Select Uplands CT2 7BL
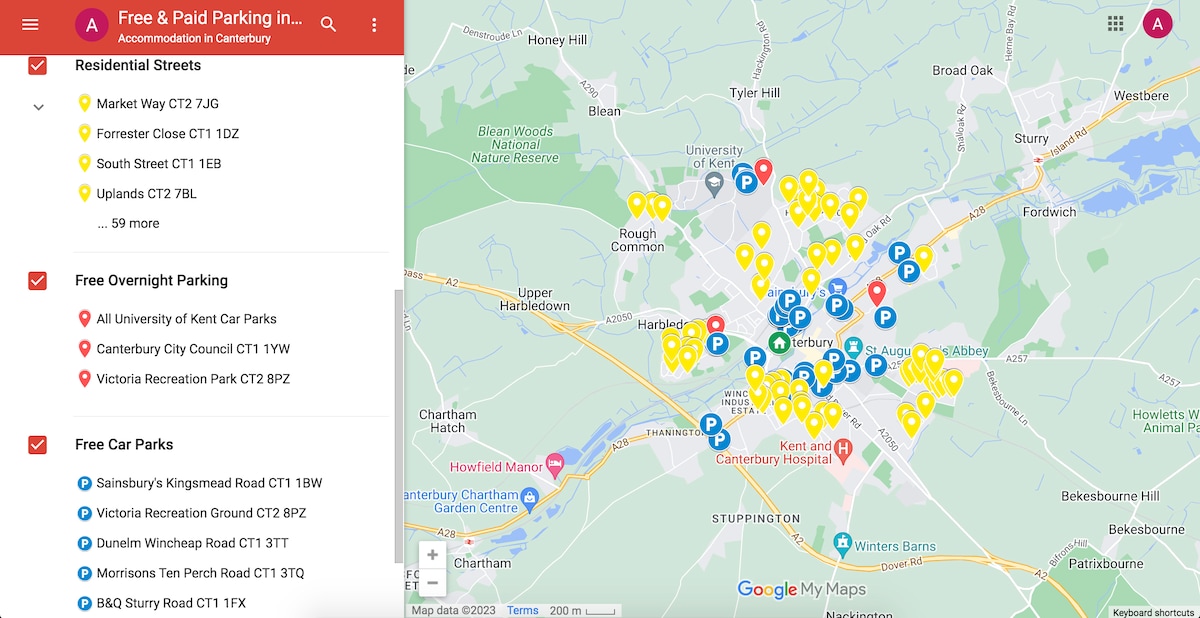The image size is (1200, 618). click(146, 193)
